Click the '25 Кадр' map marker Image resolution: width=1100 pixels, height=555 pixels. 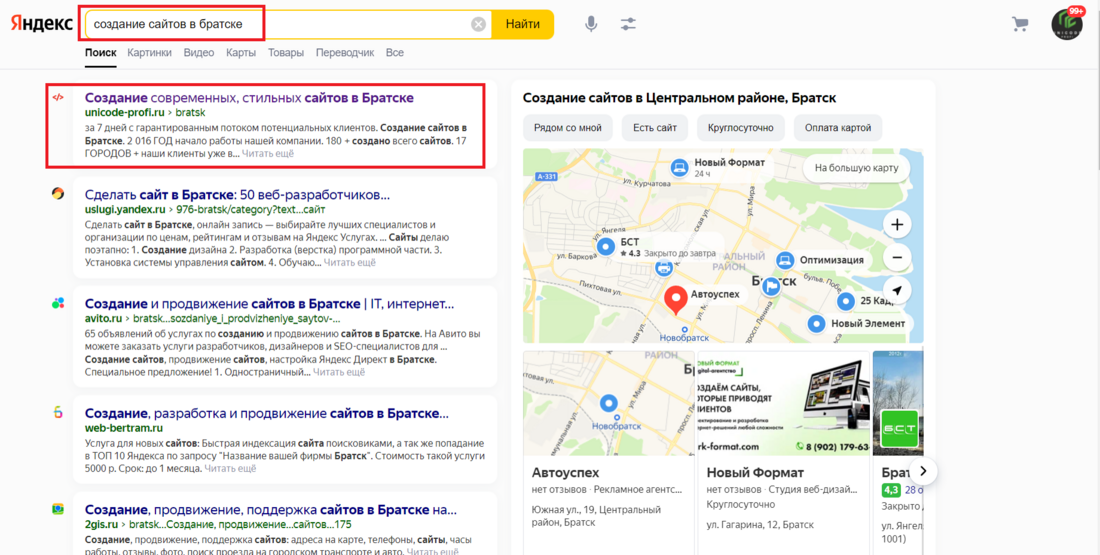tap(847, 301)
